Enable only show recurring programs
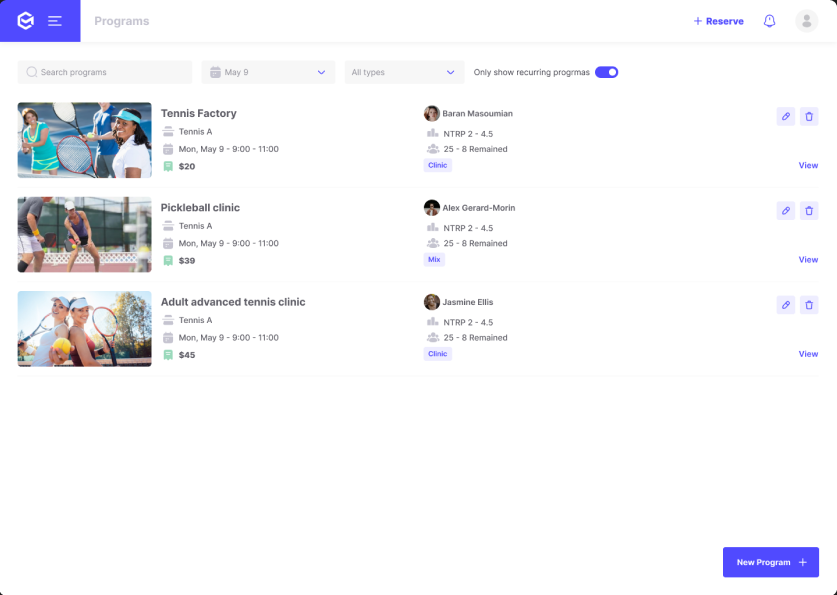The width and height of the screenshot is (837, 595). tap(607, 72)
